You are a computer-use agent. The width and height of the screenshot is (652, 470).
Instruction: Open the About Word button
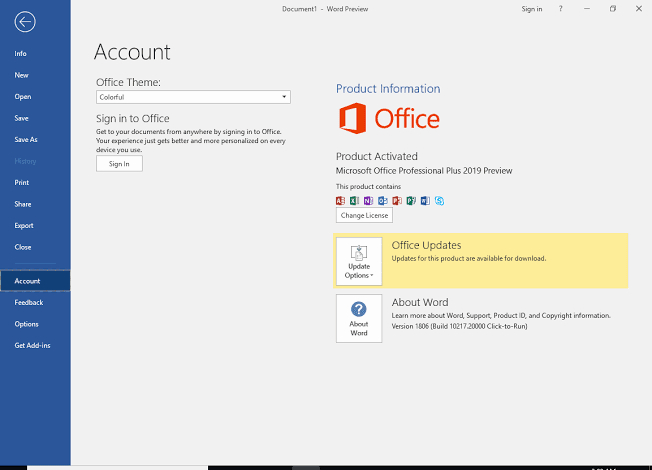[359, 319]
